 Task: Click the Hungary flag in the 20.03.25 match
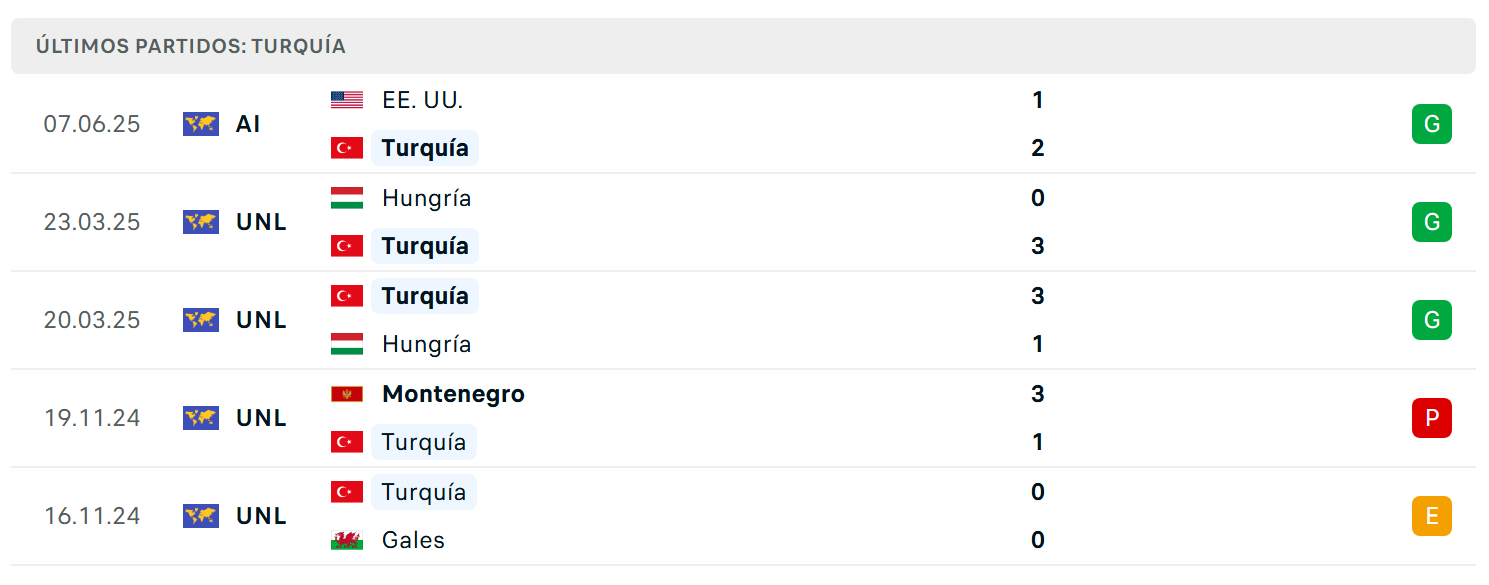[x=347, y=344]
